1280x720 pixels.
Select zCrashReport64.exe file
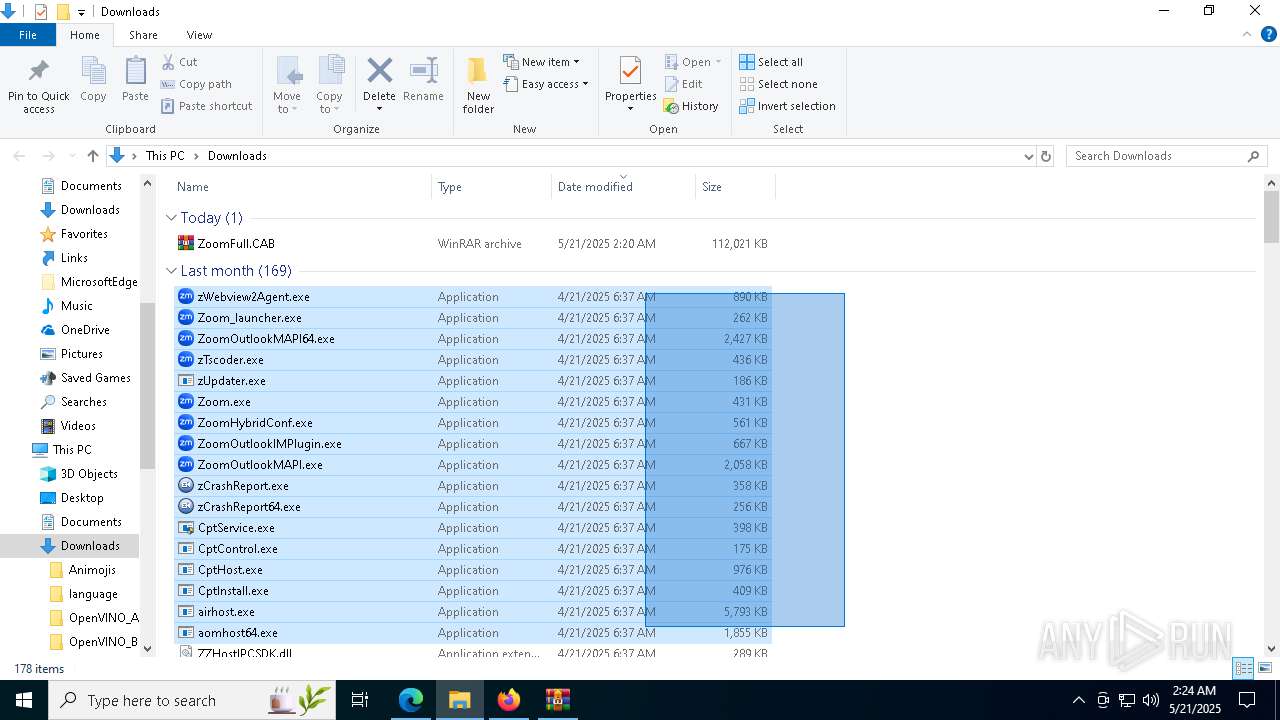point(474,507)
